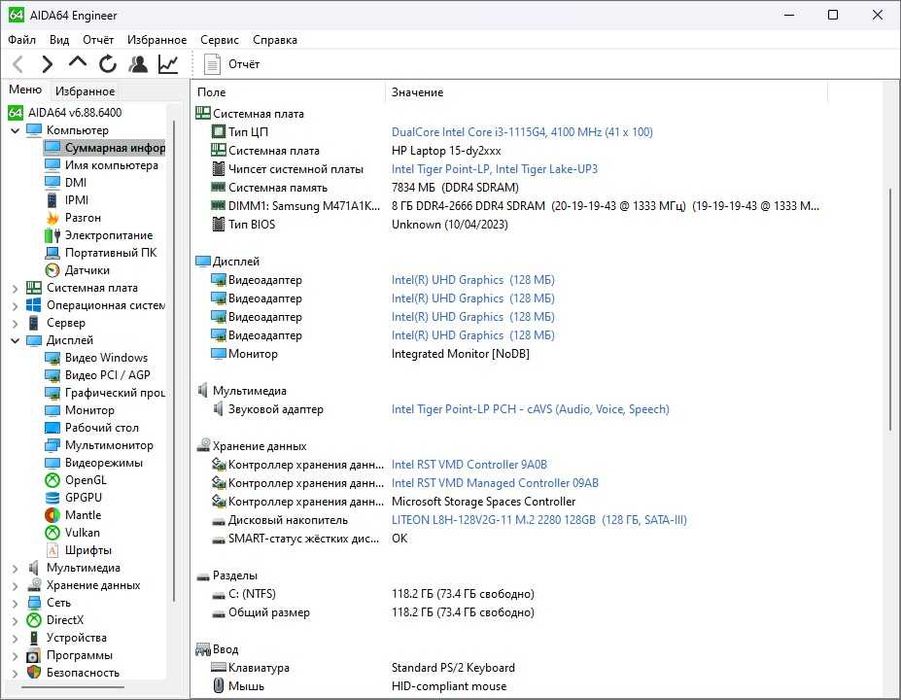
Task: Go back with the left arrow toolbar icon
Action: coord(18,64)
